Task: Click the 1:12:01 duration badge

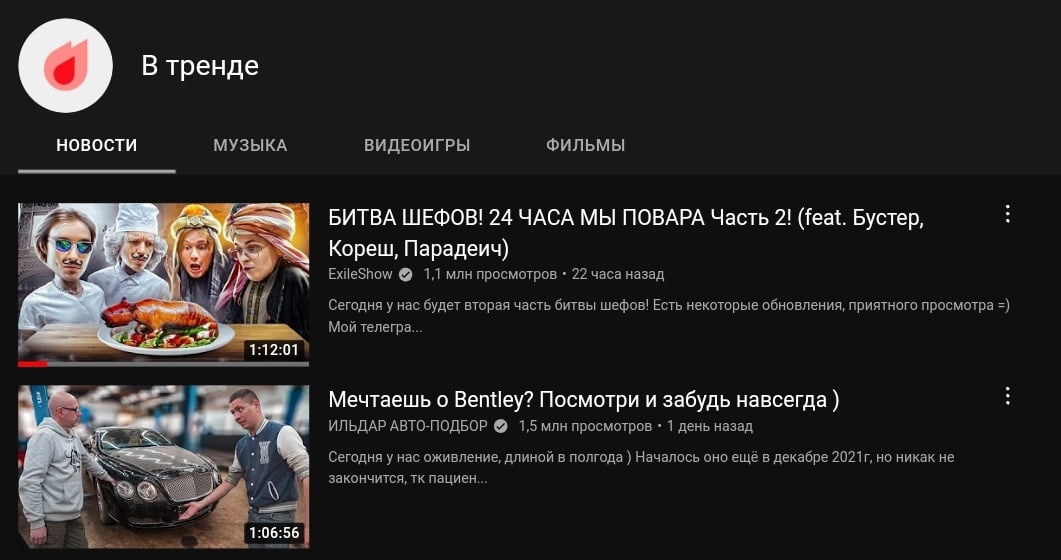Action: (x=274, y=350)
